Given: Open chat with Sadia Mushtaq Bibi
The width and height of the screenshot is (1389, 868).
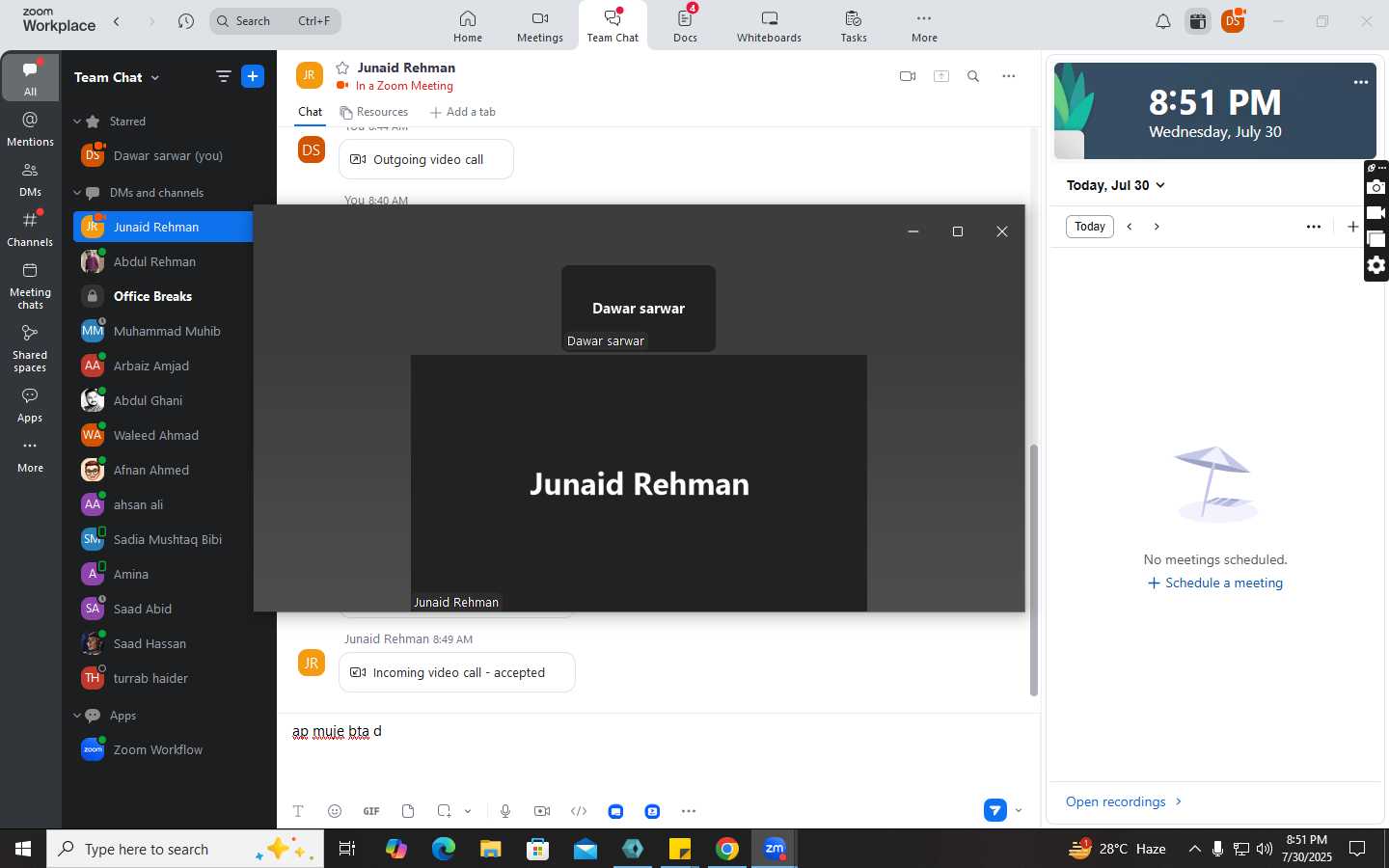Looking at the screenshot, I should pos(170,539).
